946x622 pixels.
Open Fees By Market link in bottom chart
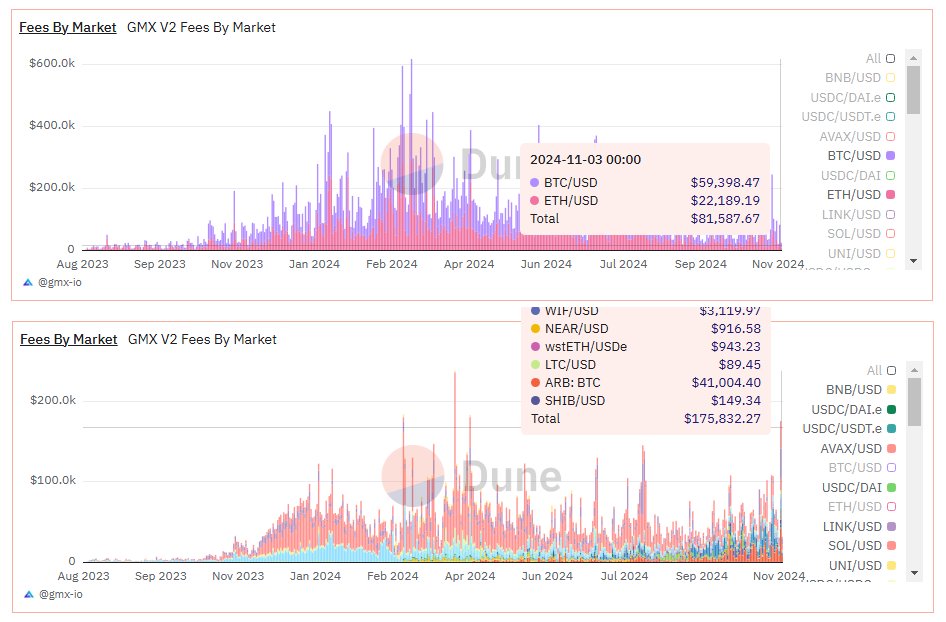[69, 339]
